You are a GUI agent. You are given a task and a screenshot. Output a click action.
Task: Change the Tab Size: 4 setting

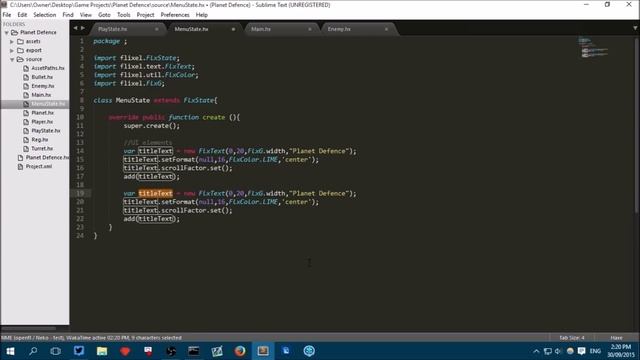click(x=572, y=338)
